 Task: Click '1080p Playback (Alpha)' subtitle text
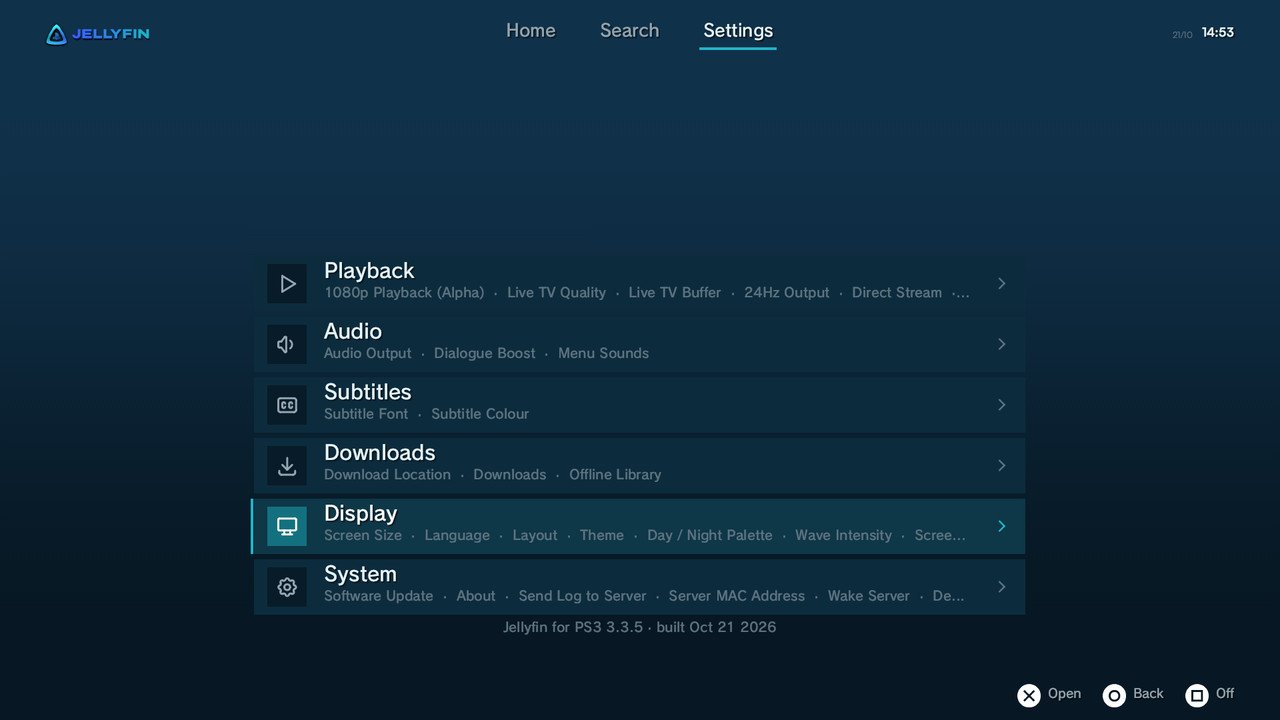tap(404, 293)
